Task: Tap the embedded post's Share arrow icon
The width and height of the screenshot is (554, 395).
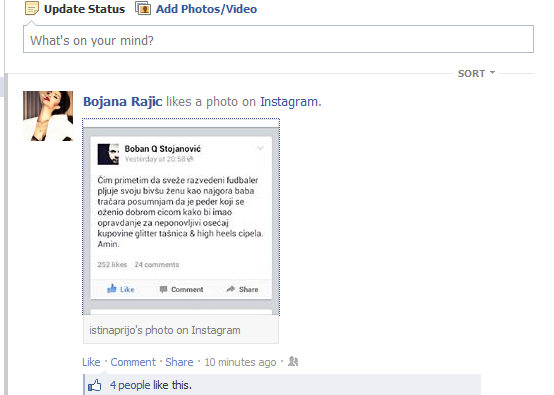Action: [231, 289]
